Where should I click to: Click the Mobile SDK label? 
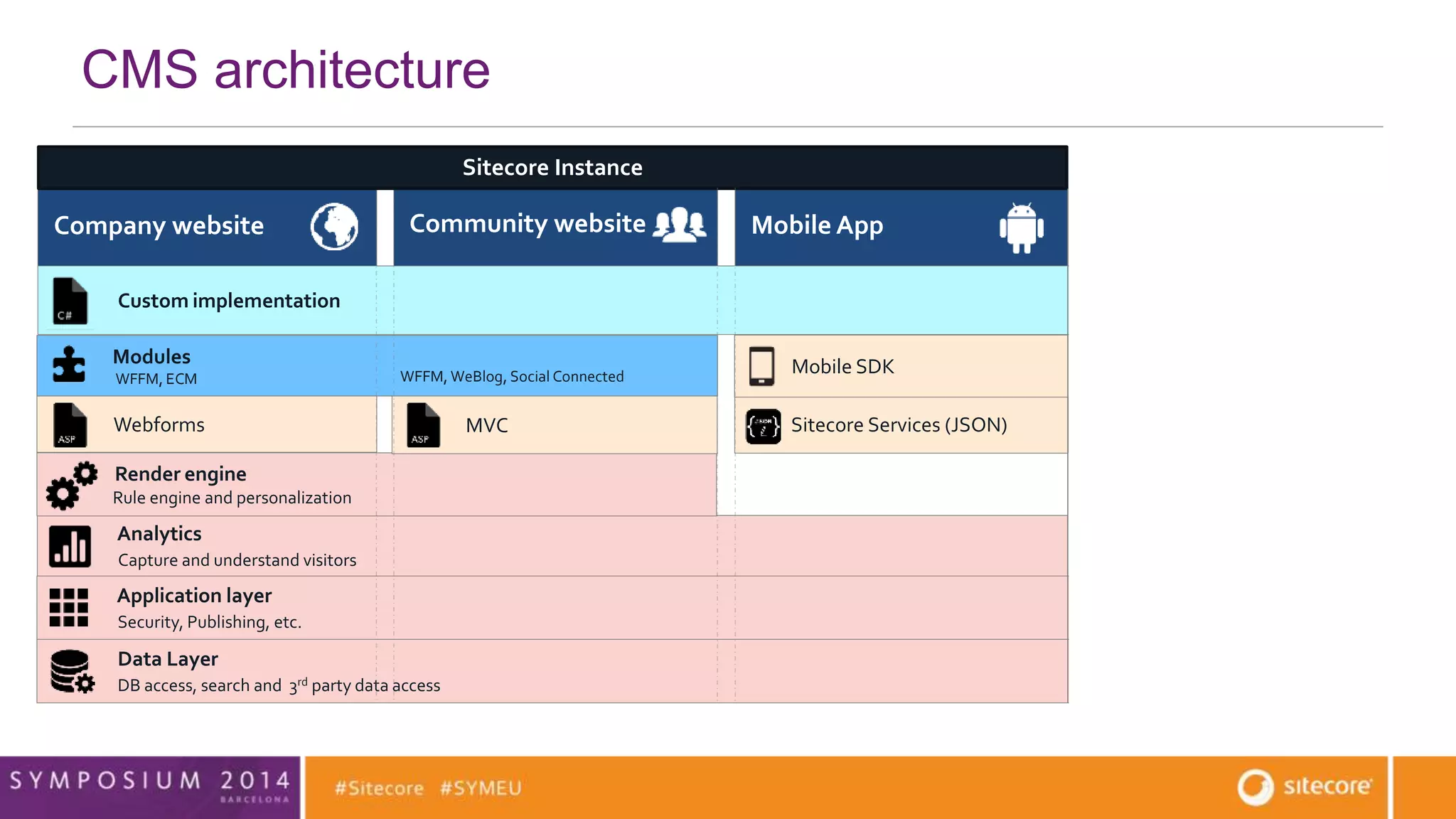click(842, 367)
